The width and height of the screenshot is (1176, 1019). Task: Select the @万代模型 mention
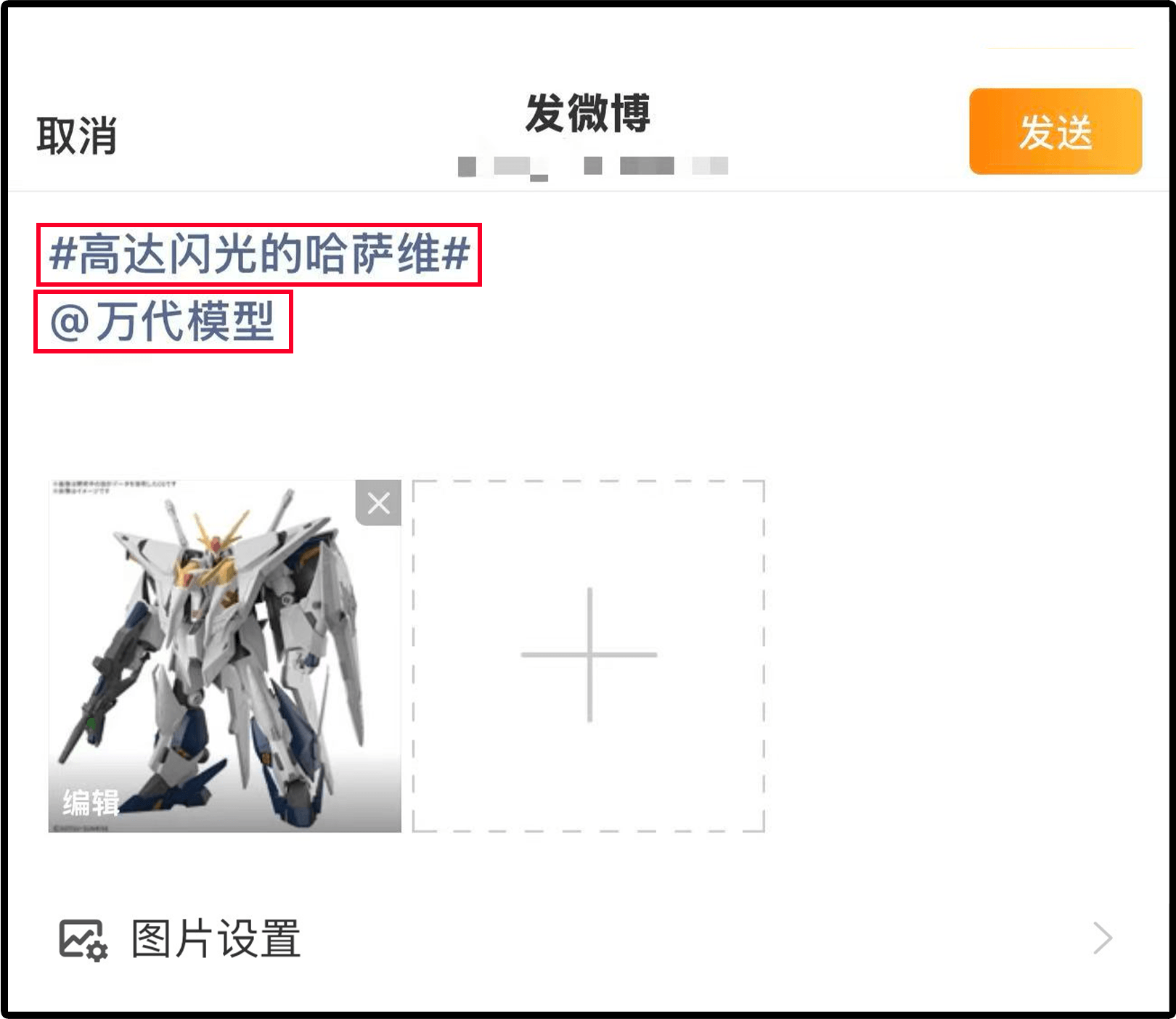coord(163,322)
